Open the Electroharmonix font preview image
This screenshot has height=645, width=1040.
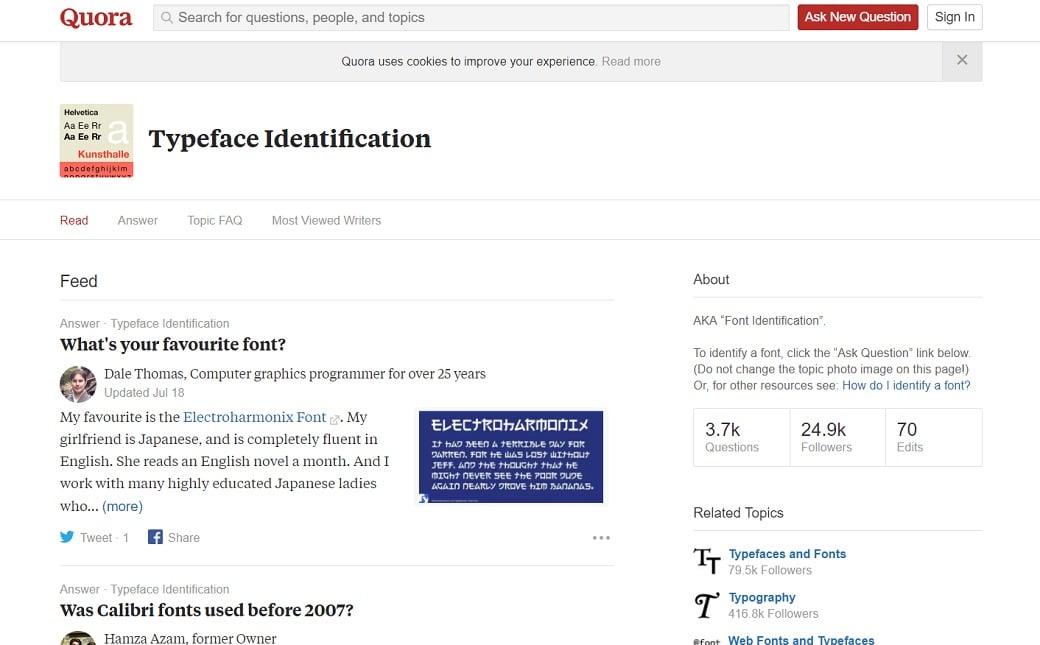click(x=511, y=456)
